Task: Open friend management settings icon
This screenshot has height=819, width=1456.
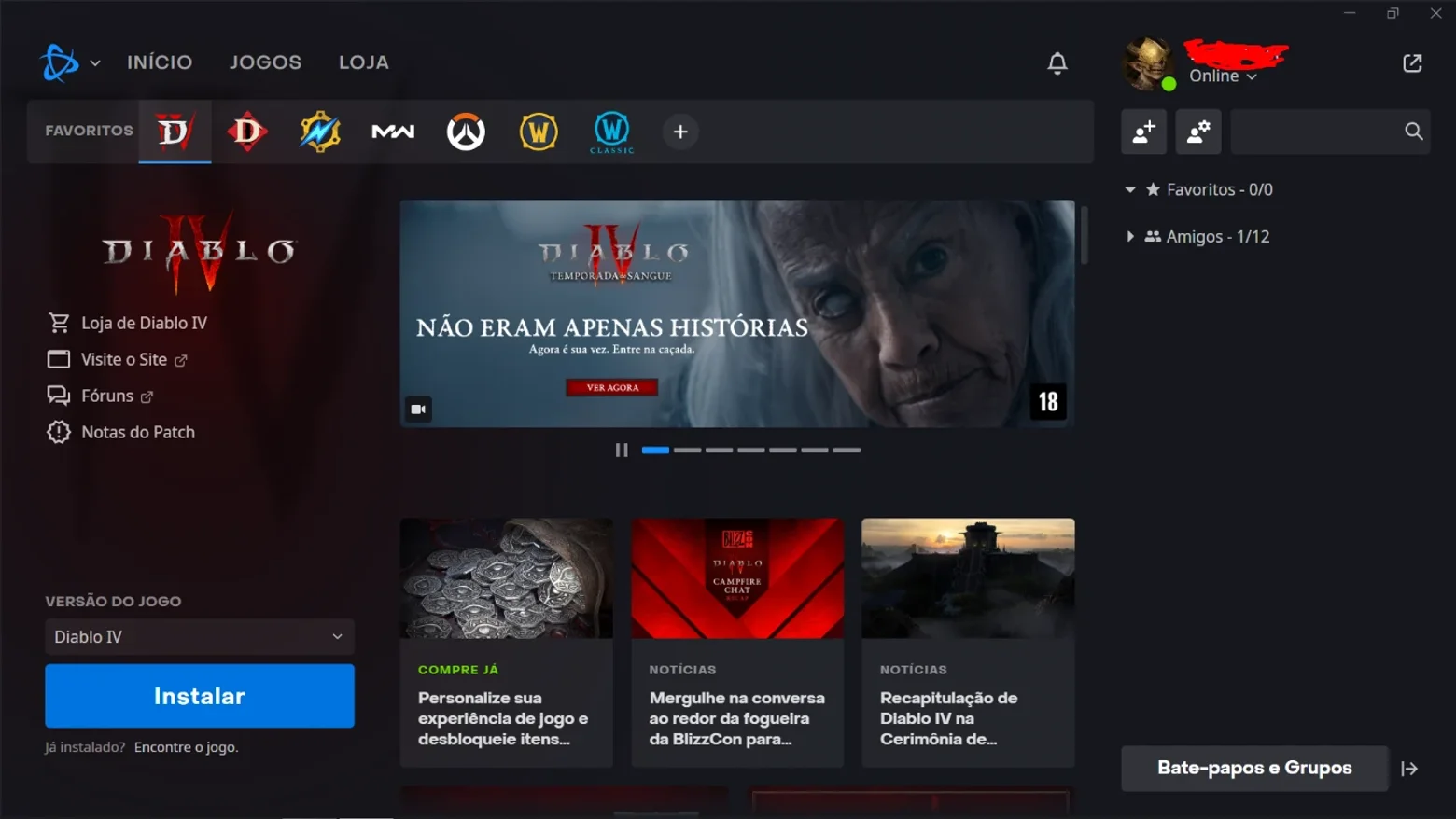Action: 1198,132
